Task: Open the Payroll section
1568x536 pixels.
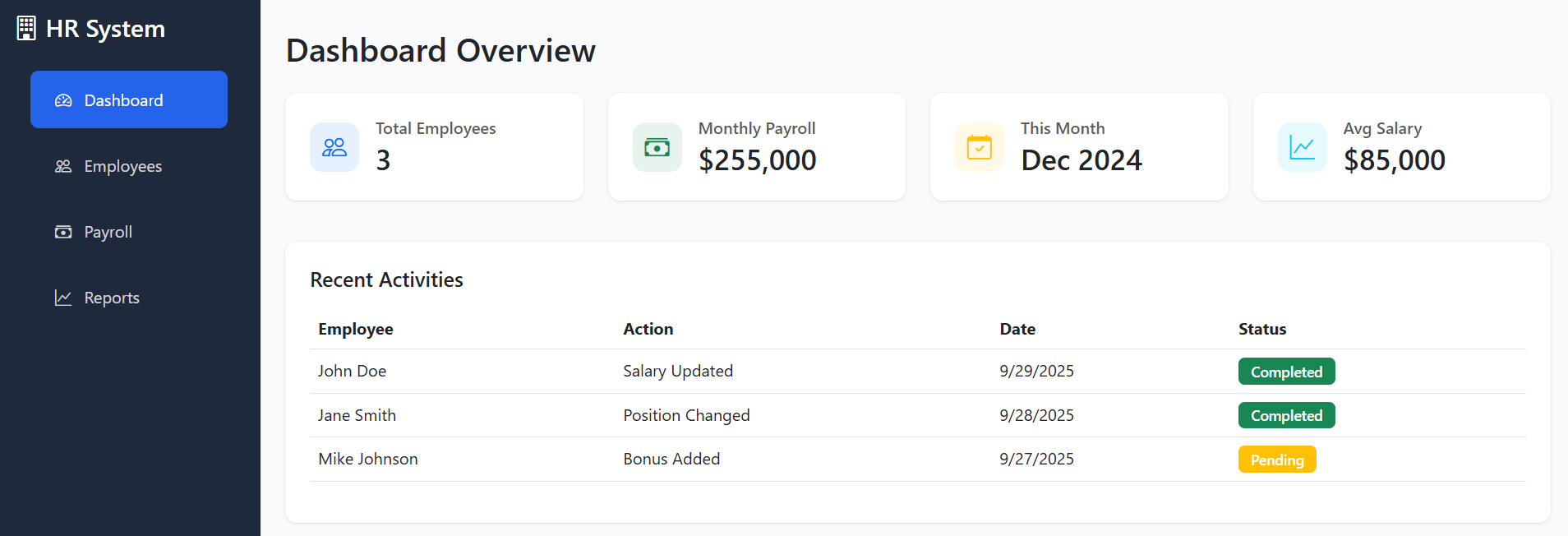Action: click(x=108, y=232)
